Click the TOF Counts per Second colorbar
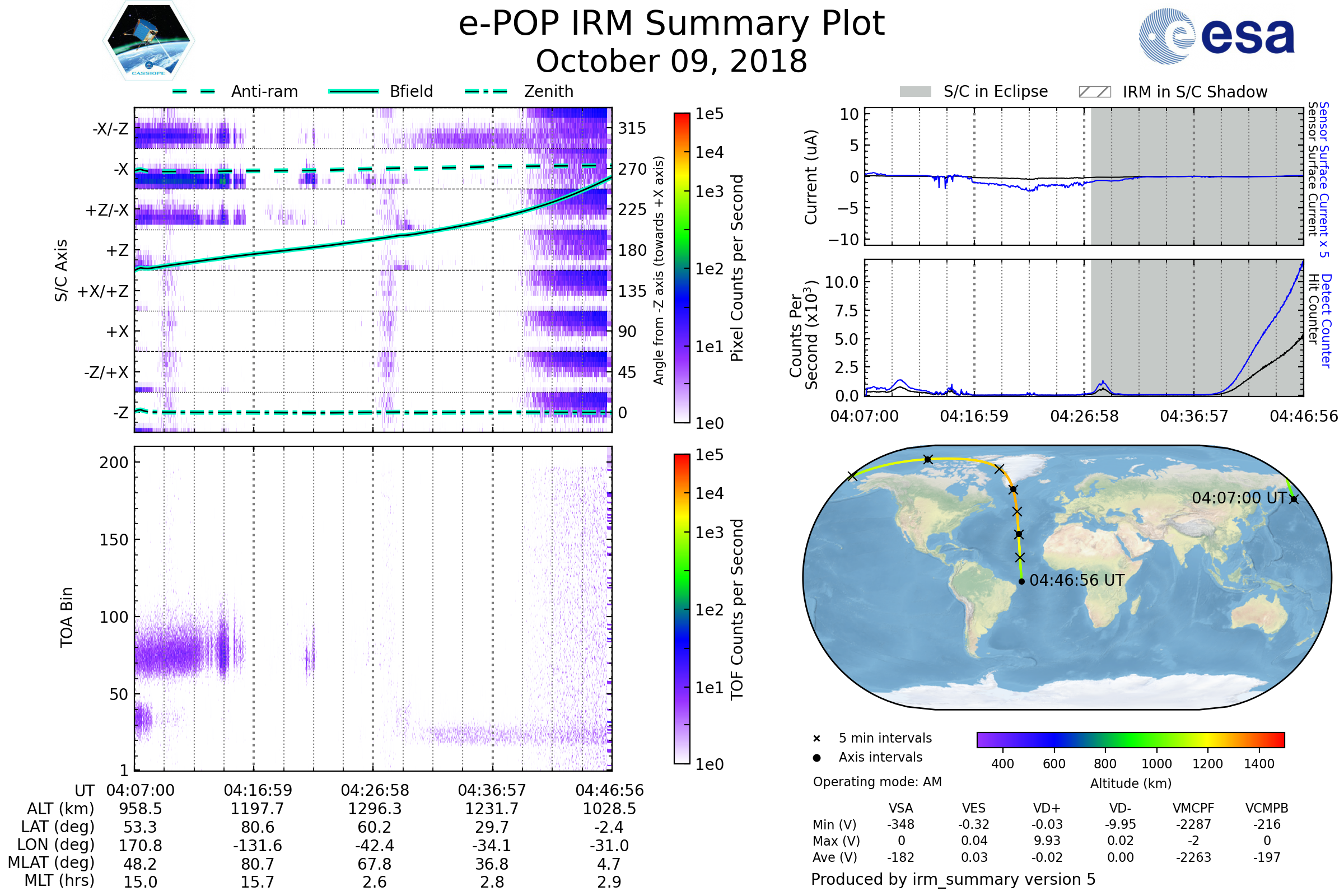Image resolution: width=1344 pixels, height=896 pixels. coord(682,609)
